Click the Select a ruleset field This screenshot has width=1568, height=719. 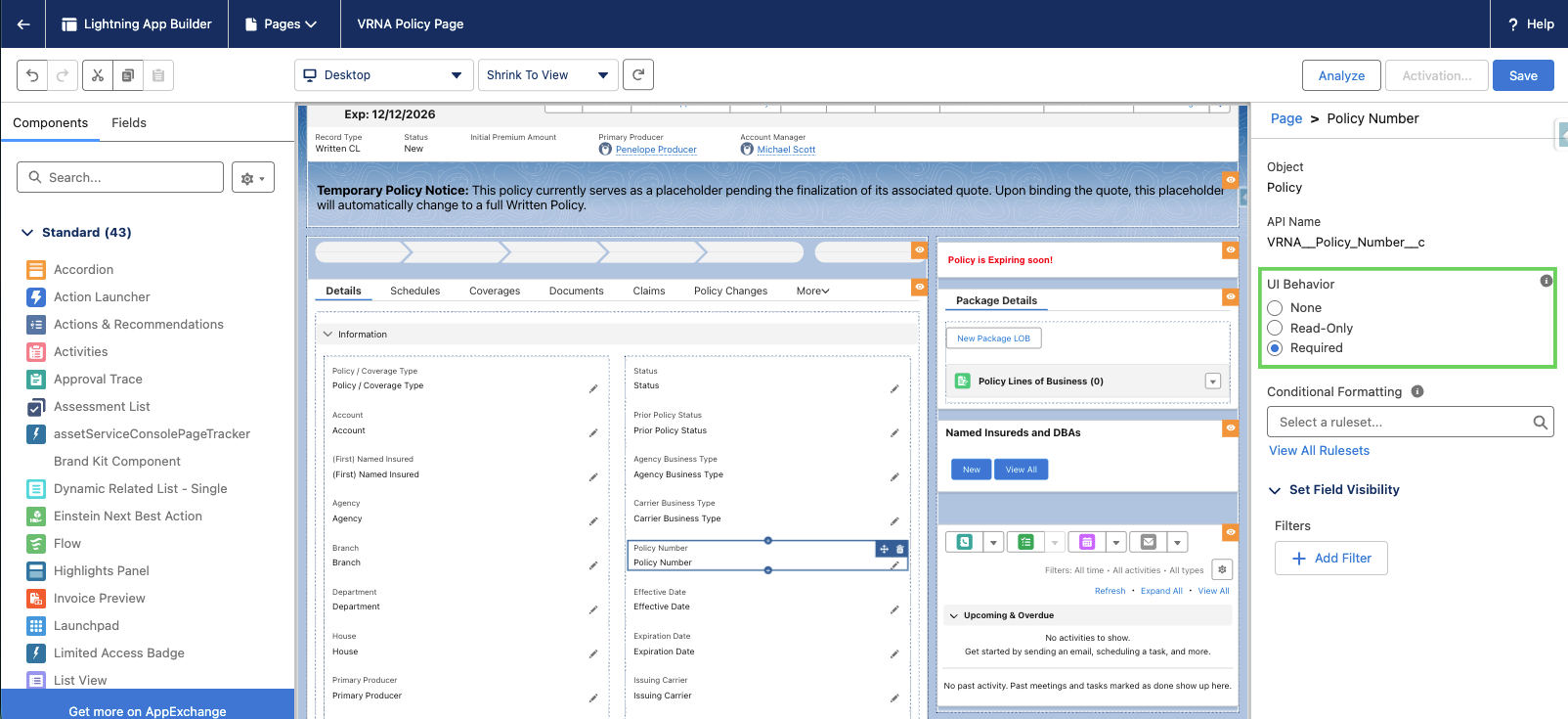[x=1411, y=423]
